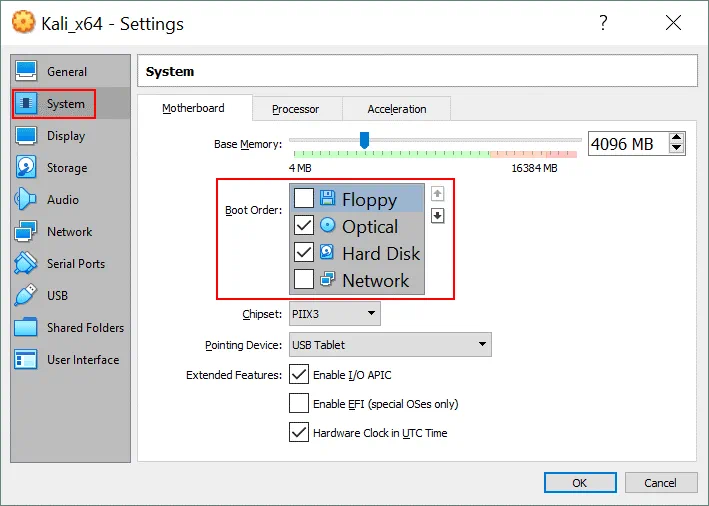
Task: Click Cancel to discard changes
Action: [x=660, y=483]
